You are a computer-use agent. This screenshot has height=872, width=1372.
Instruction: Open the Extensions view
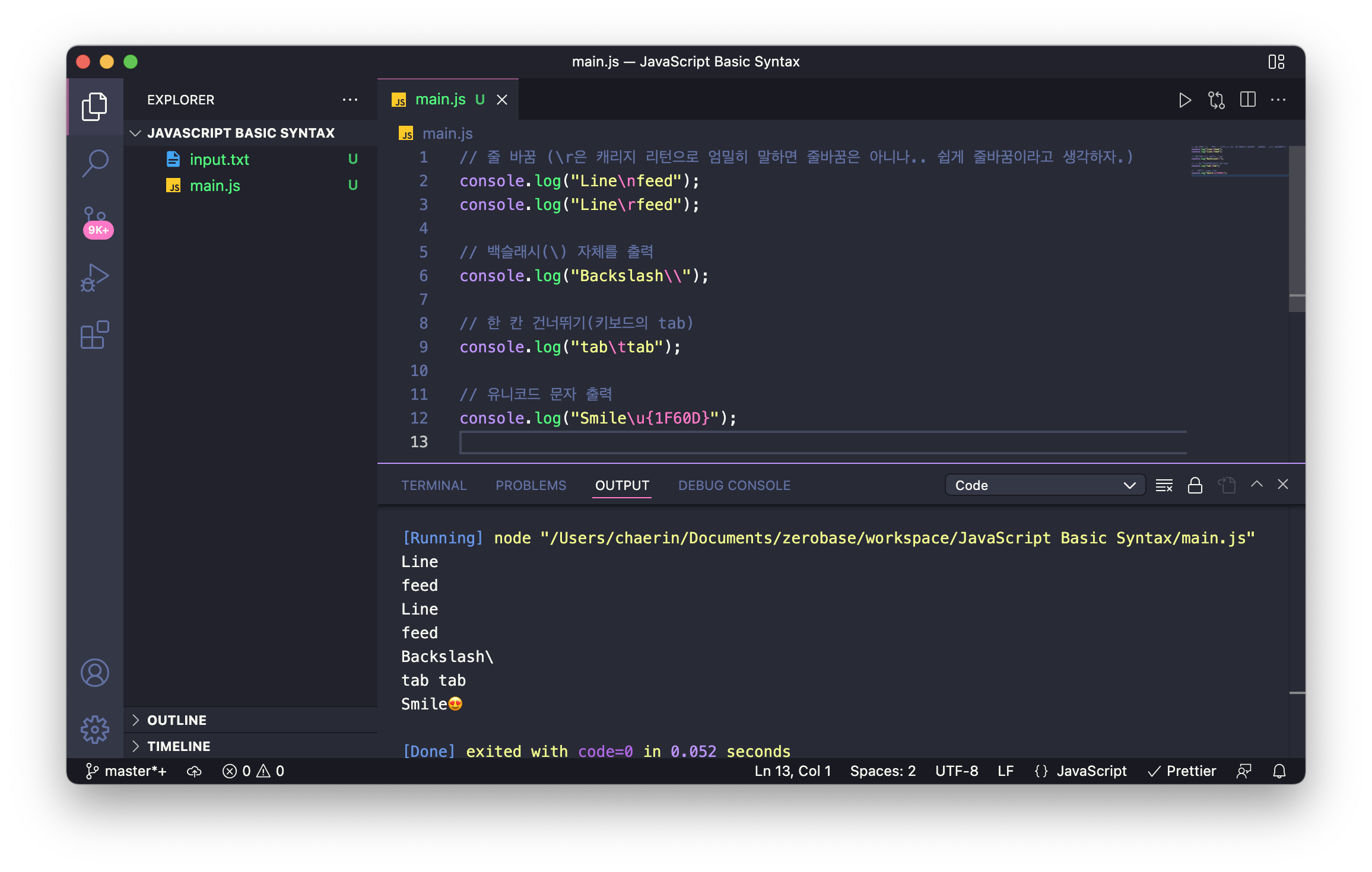tap(95, 335)
